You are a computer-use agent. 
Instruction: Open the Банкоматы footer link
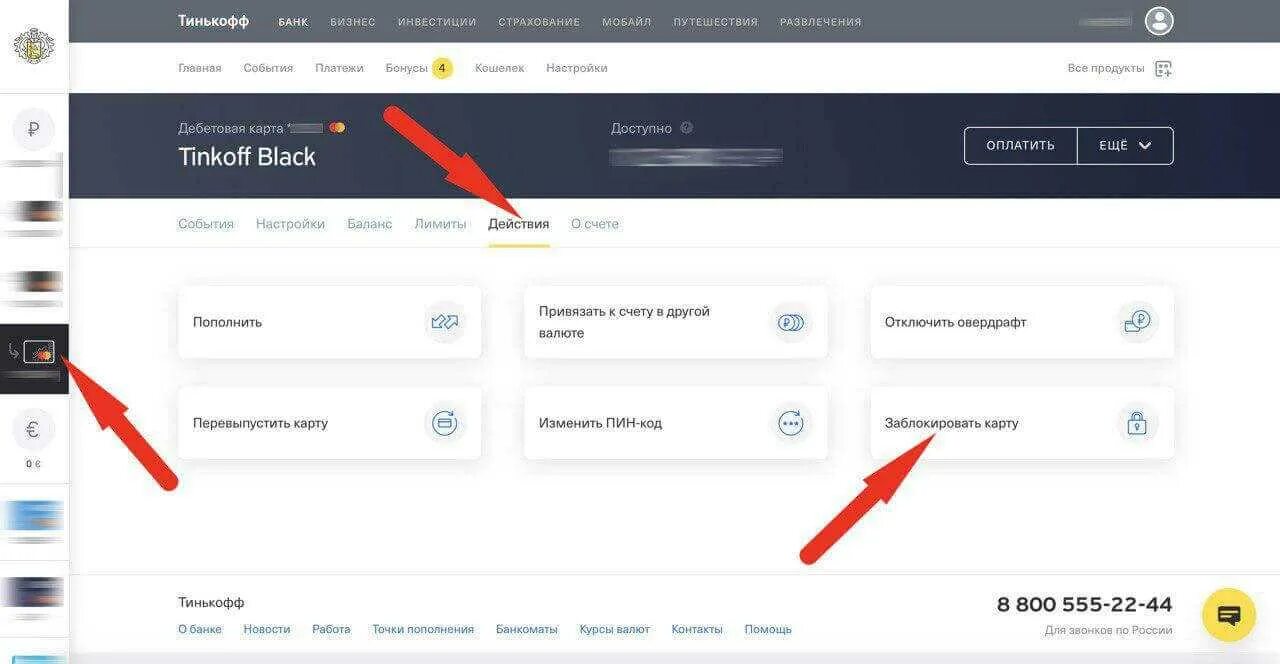[527, 629]
